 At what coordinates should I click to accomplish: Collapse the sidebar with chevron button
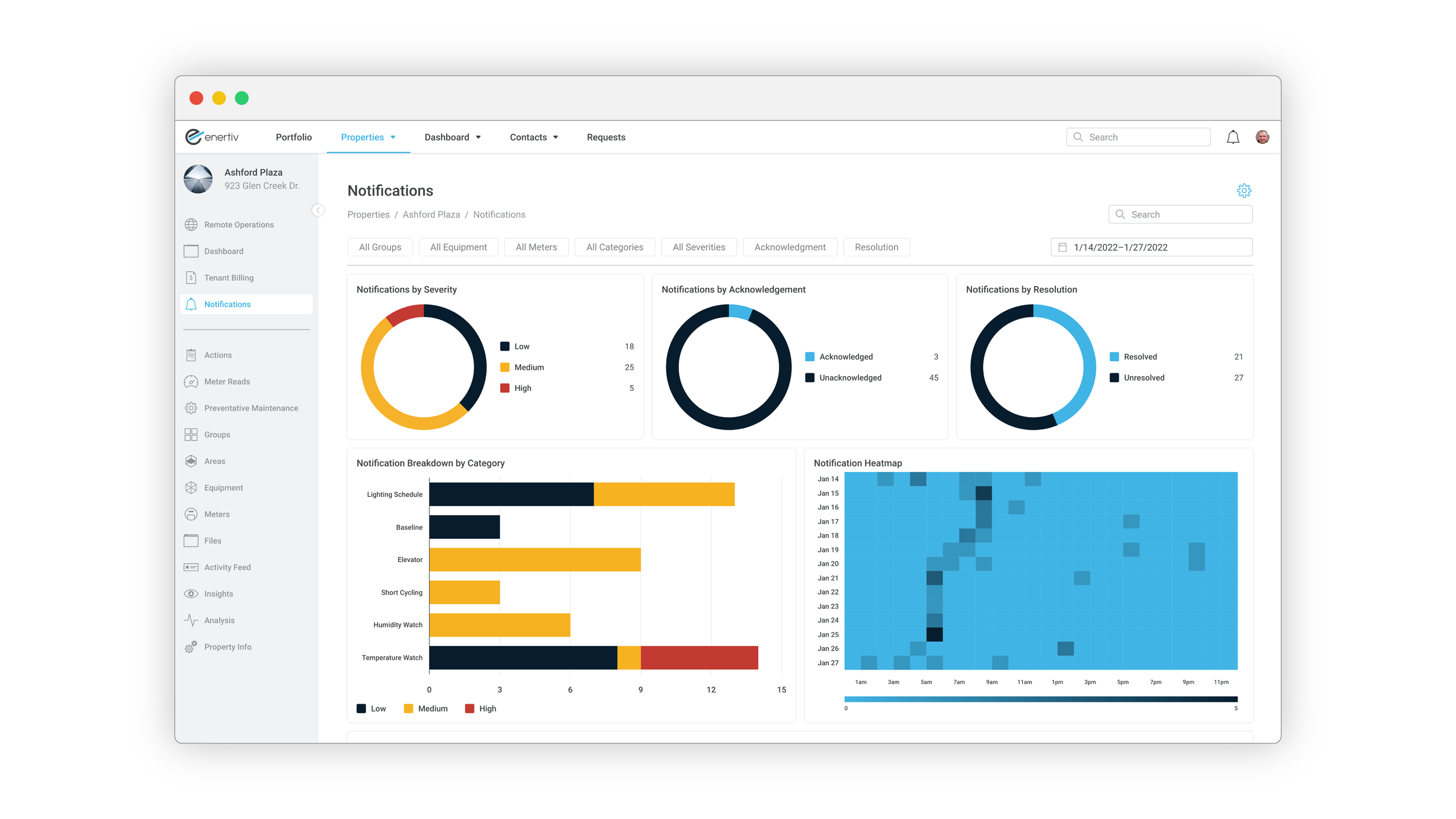(x=318, y=210)
